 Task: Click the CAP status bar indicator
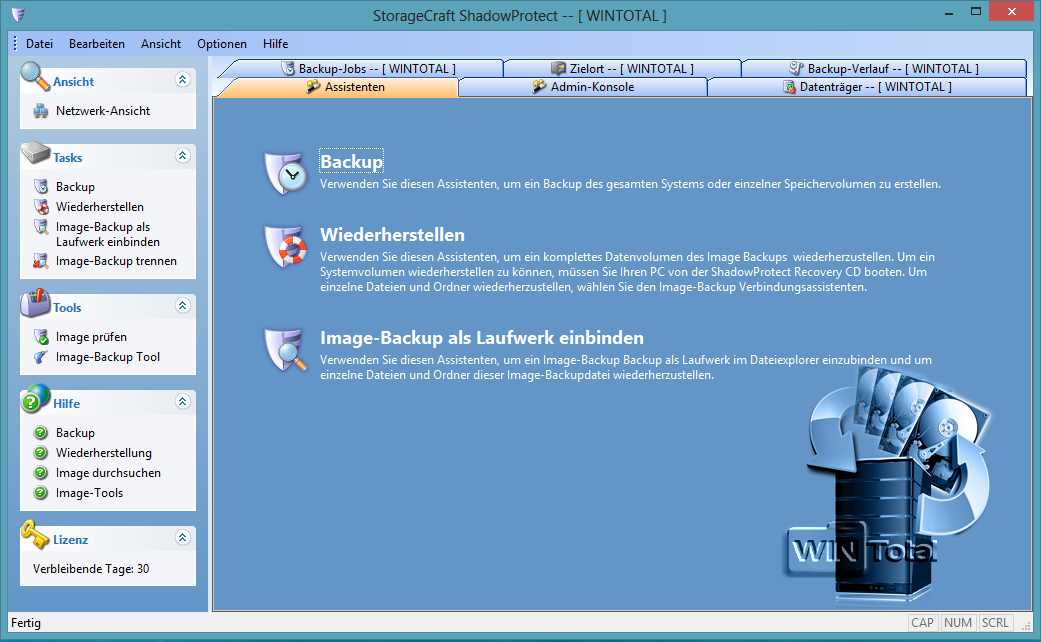tap(922, 623)
